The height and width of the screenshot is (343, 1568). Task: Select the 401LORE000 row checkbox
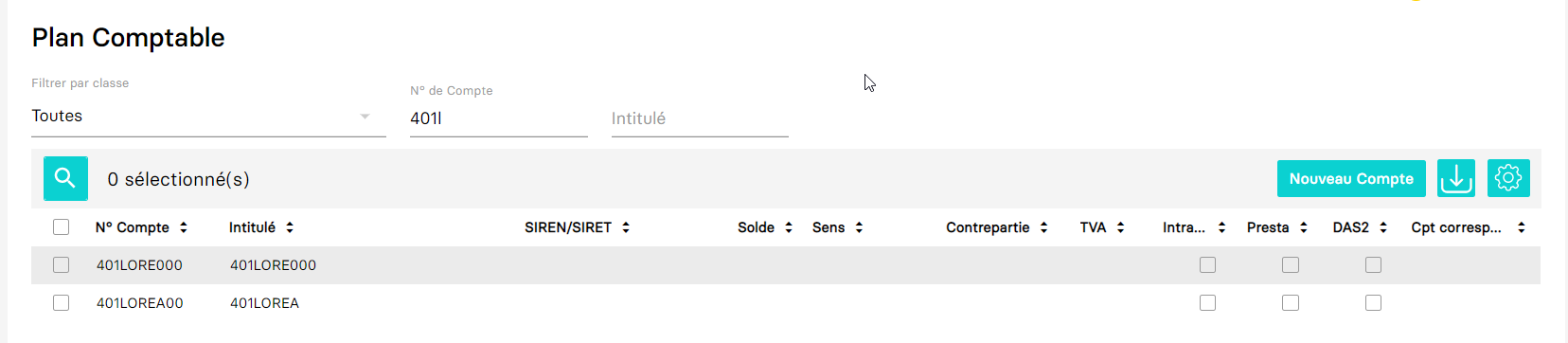(x=62, y=265)
